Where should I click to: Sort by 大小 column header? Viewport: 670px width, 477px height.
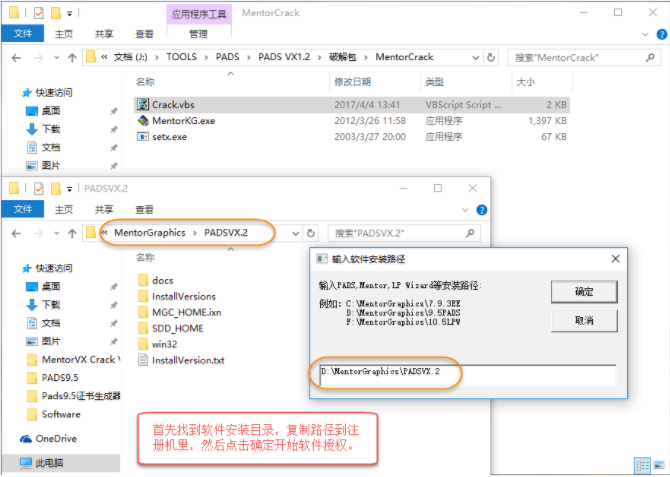point(526,82)
